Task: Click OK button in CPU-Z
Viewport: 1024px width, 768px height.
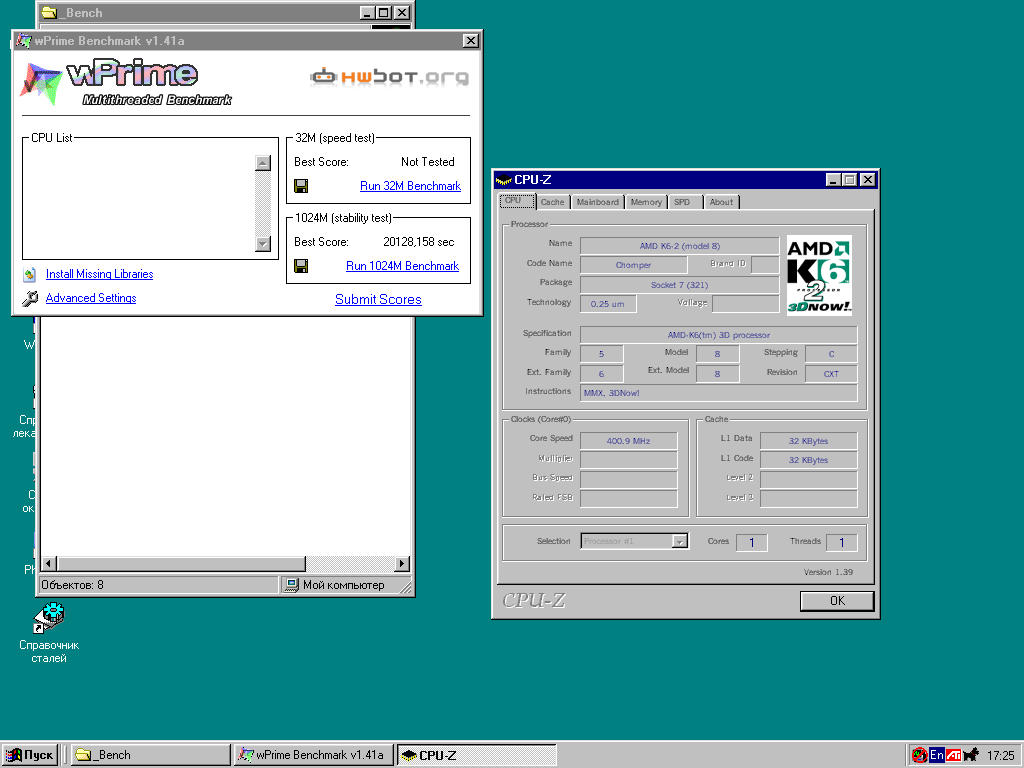Action: point(837,601)
